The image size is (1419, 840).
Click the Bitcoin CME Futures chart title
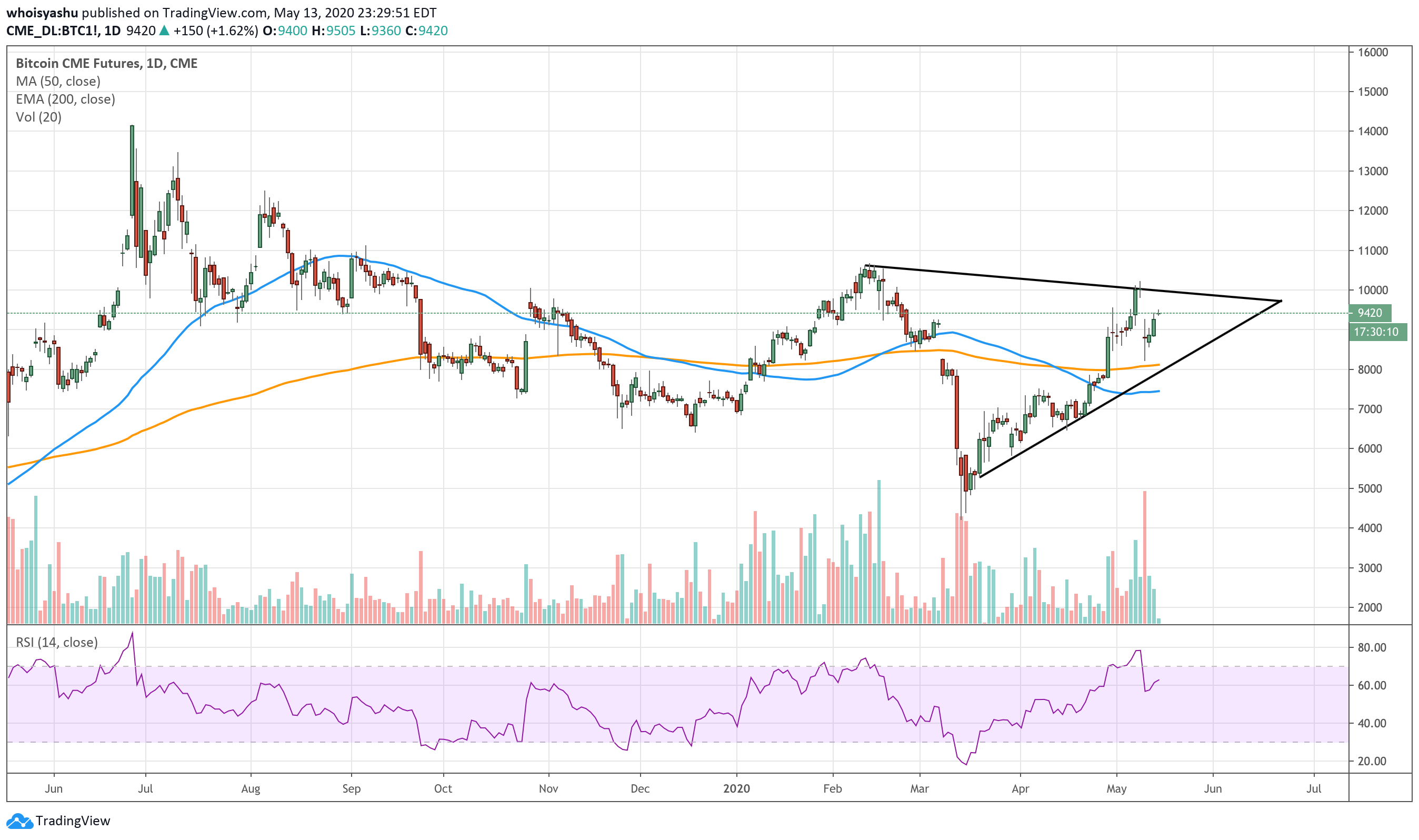tap(106, 63)
